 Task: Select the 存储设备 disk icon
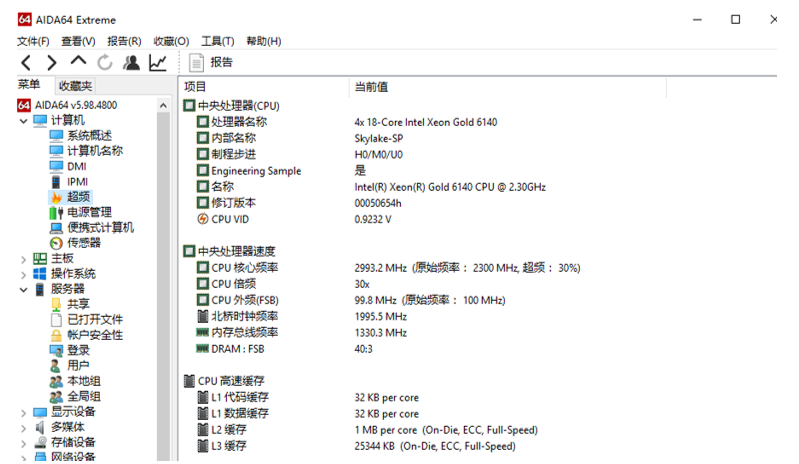(40, 443)
